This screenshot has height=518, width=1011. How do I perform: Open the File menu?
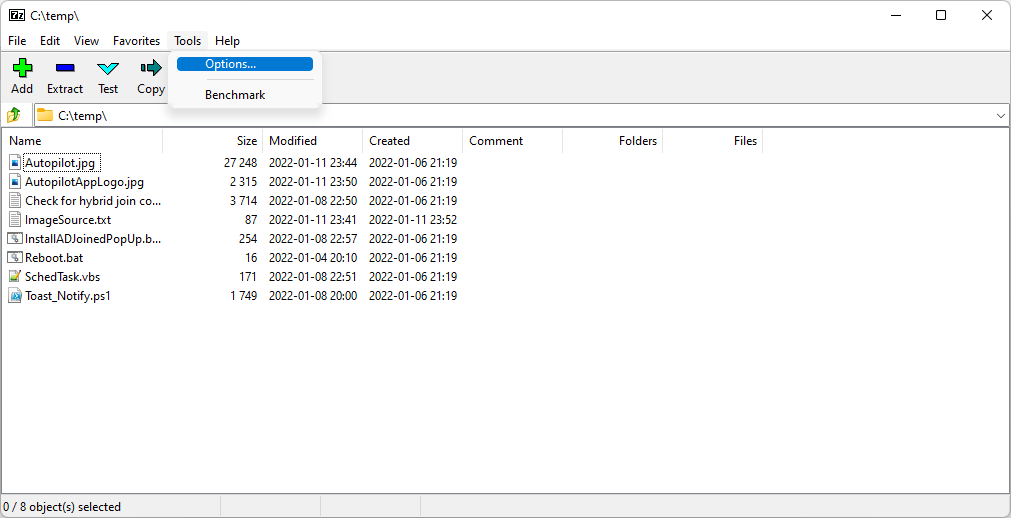click(17, 41)
